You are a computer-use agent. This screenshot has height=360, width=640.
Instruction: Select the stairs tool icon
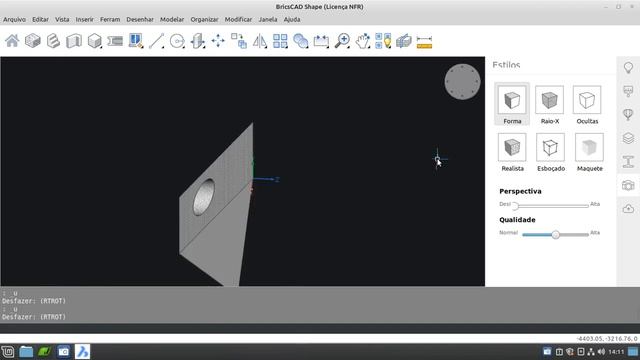click(x=53, y=41)
